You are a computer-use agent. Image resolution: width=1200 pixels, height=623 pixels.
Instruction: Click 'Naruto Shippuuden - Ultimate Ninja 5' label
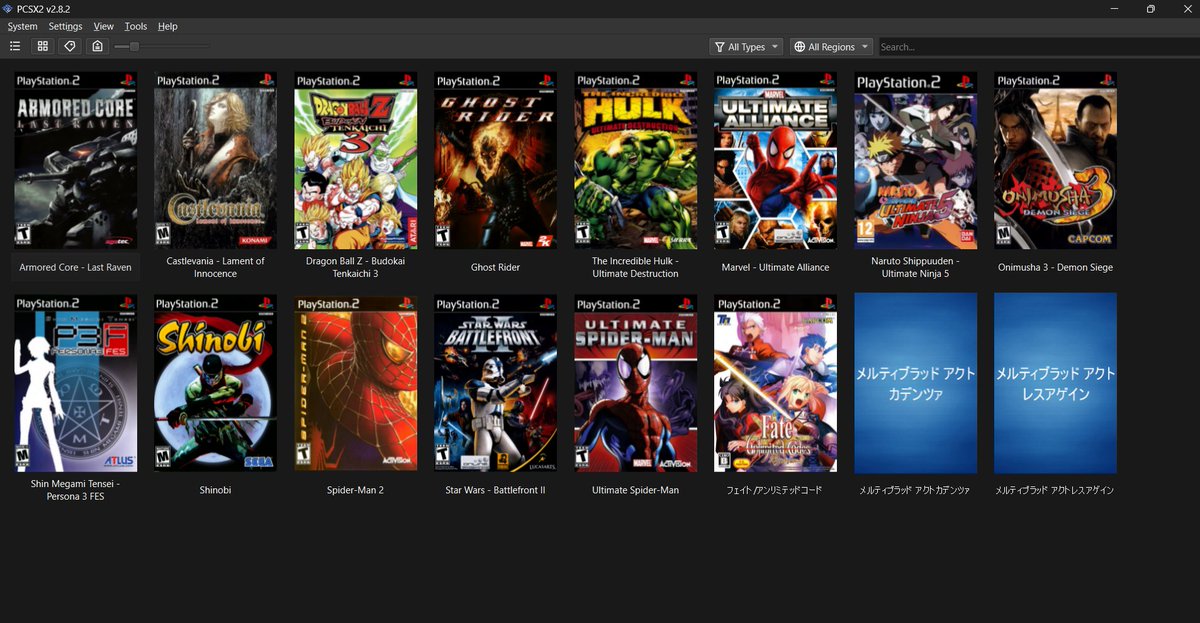pyautogui.click(x=915, y=267)
